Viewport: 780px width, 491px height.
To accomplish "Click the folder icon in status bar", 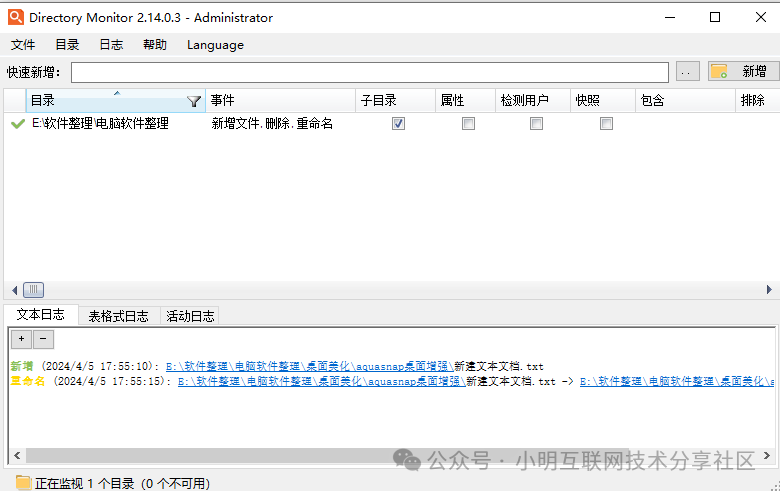I will pos(22,483).
